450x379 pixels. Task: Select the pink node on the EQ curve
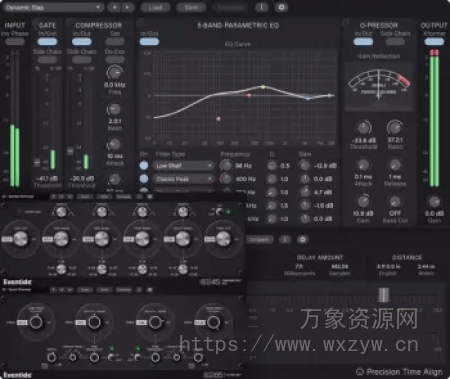(218, 119)
